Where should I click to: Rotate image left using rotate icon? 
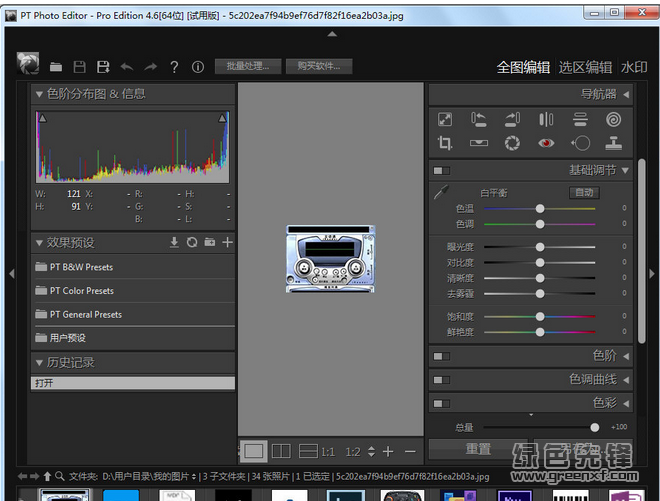coord(479,119)
